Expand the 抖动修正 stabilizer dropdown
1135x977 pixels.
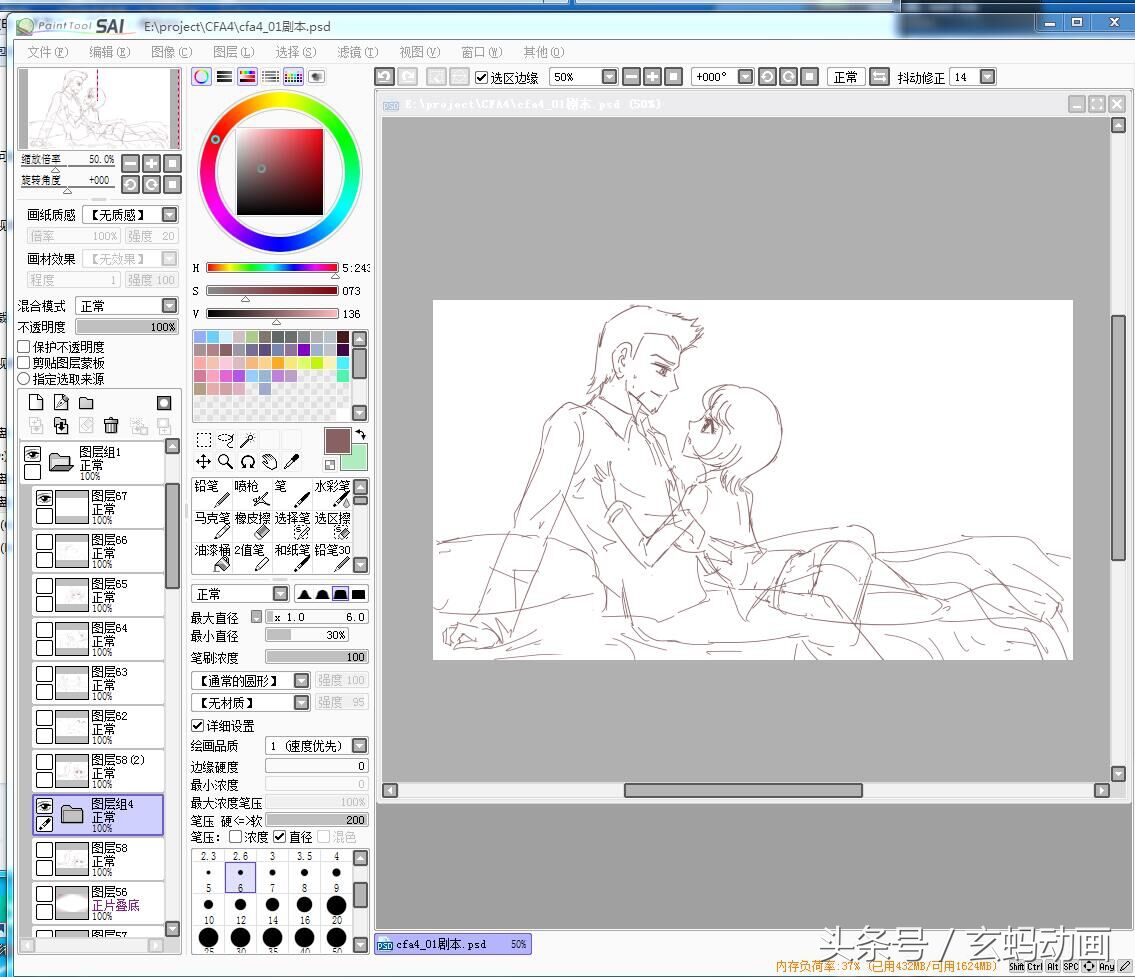[987, 77]
